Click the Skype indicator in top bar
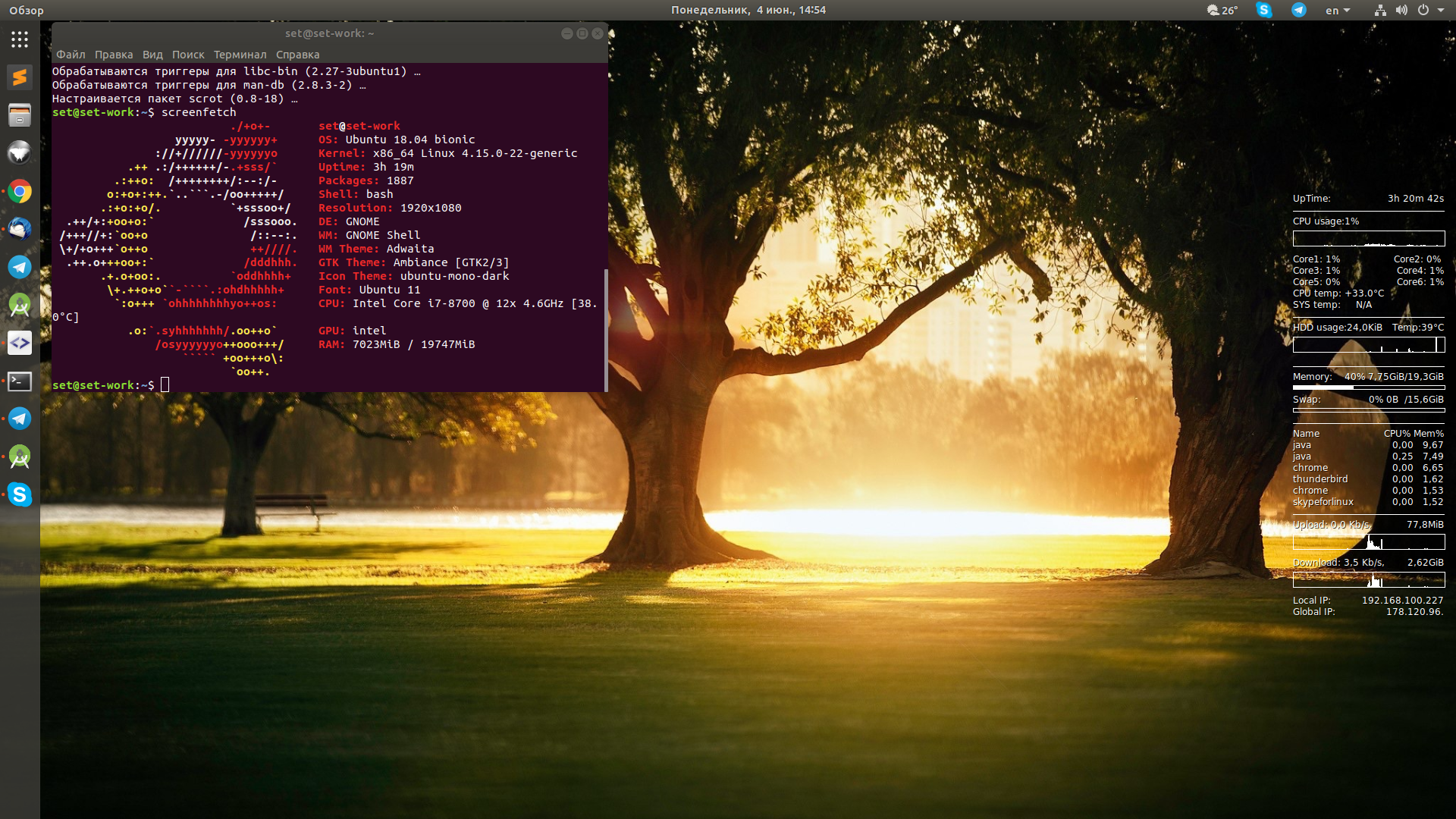 1263,10
